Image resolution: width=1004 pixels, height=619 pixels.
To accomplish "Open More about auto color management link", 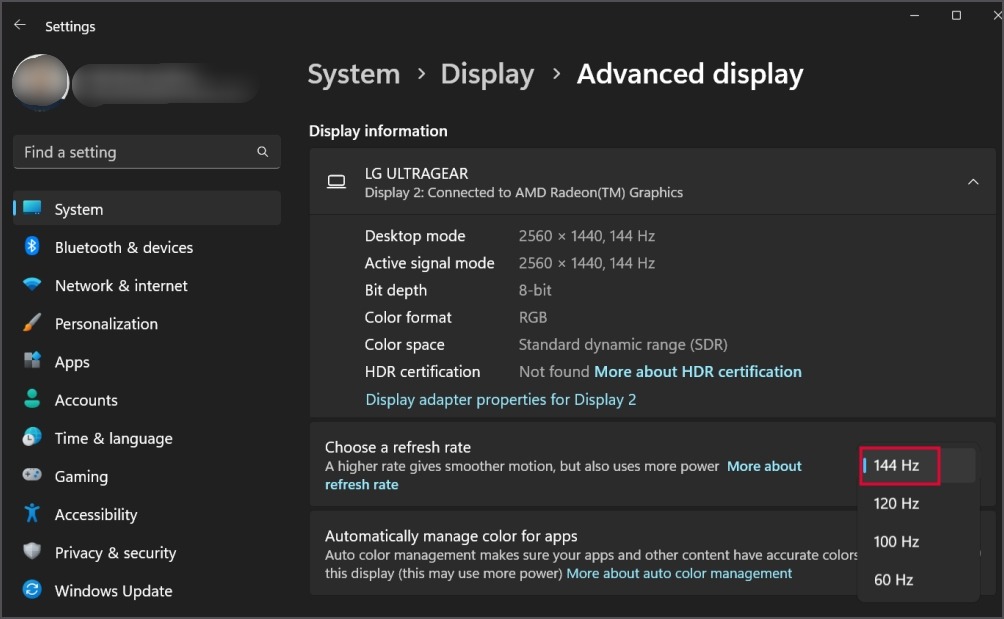I will tap(679, 573).
